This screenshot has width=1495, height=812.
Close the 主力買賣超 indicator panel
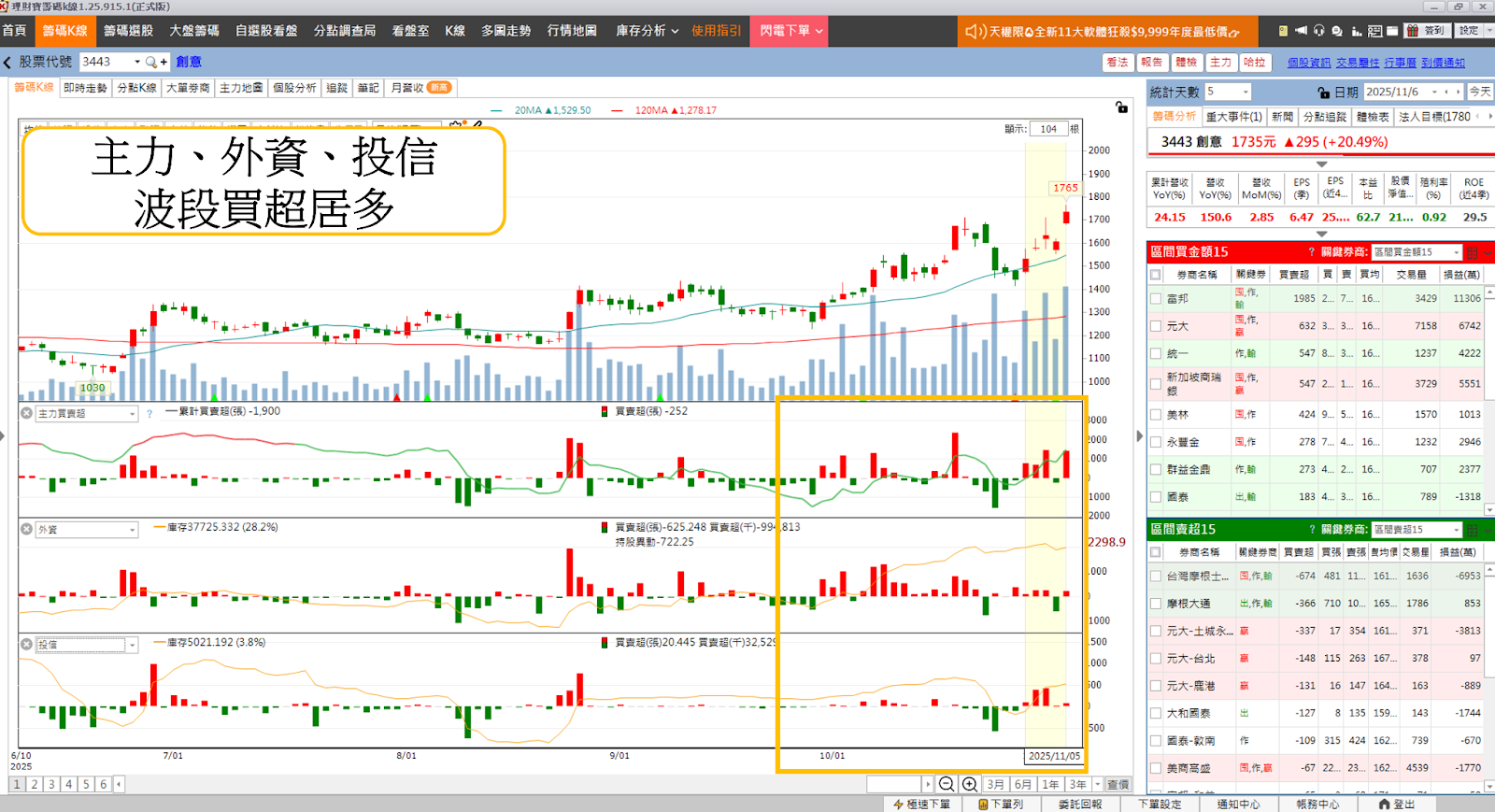pyautogui.click(x=26, y=413)
